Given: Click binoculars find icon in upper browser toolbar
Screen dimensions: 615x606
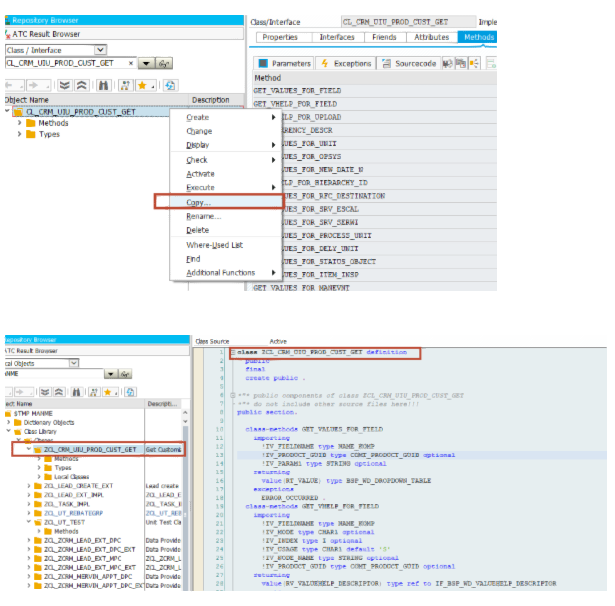Looking at the screenshot, I should point(103,85).
